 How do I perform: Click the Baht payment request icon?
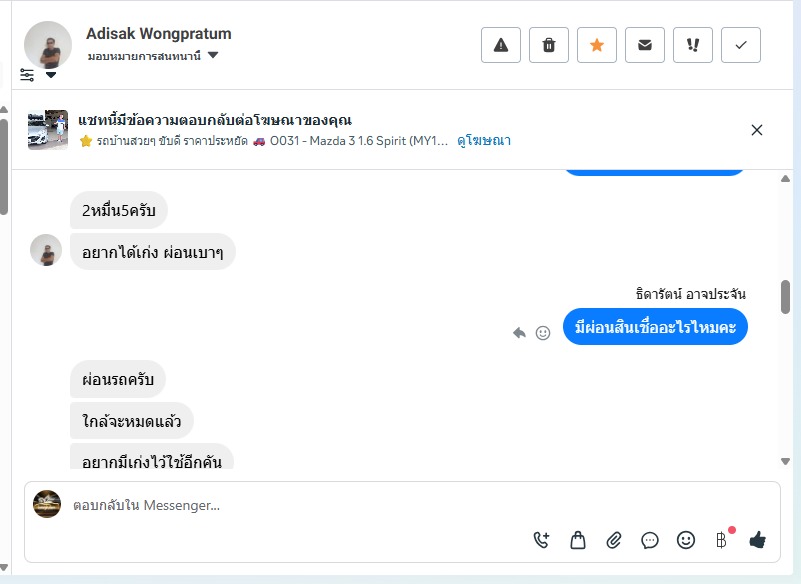(x=721, y=540)
